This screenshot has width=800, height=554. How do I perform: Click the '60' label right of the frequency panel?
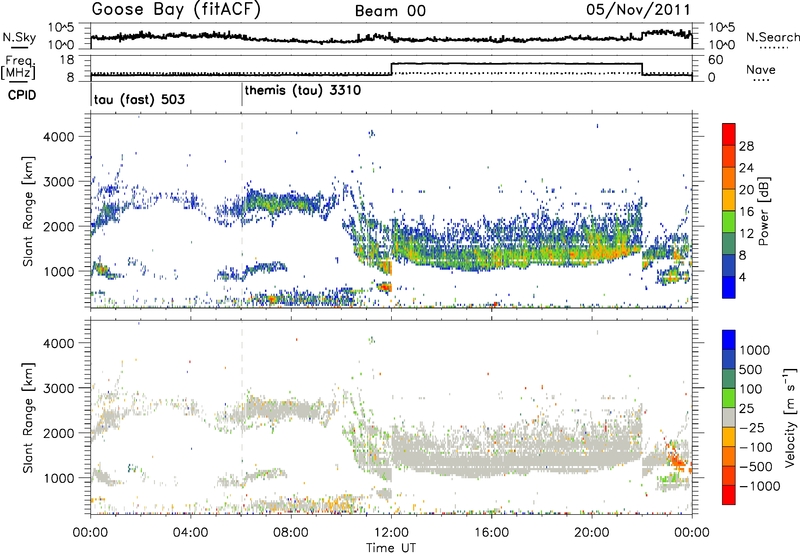716,60
